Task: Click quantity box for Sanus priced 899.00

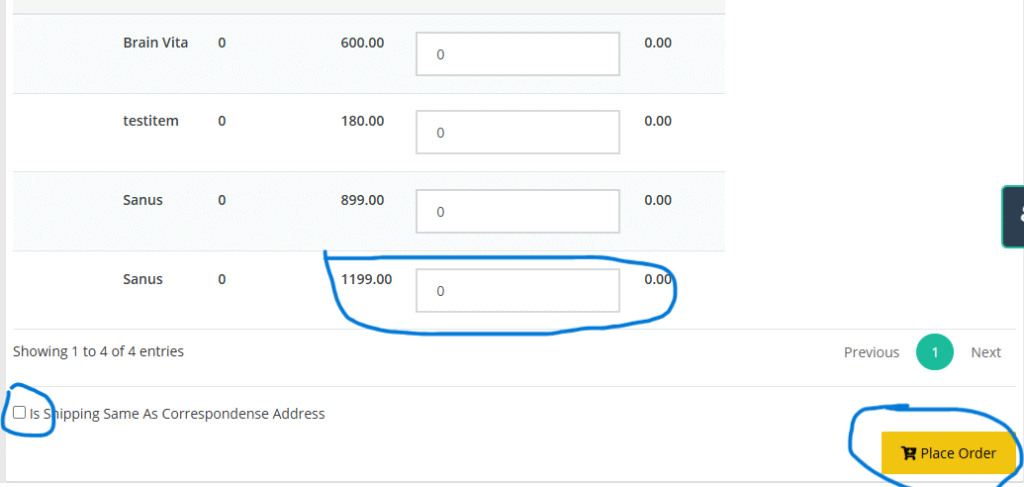Action: [x=518, y=211]
